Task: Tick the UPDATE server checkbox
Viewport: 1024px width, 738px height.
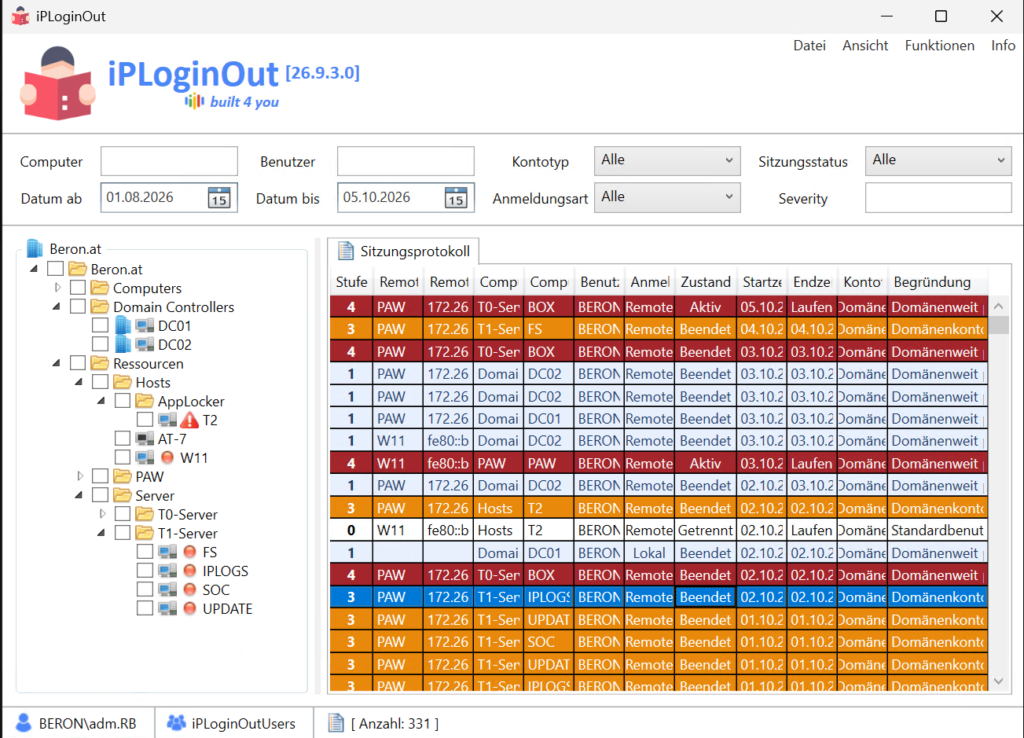Action: coord(144,608)
